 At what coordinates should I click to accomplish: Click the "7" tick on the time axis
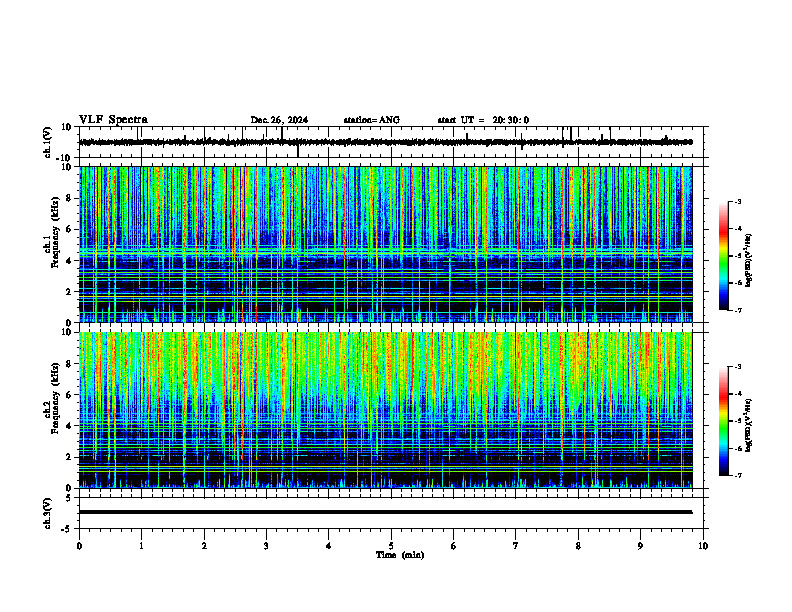[x=516, y=546]
